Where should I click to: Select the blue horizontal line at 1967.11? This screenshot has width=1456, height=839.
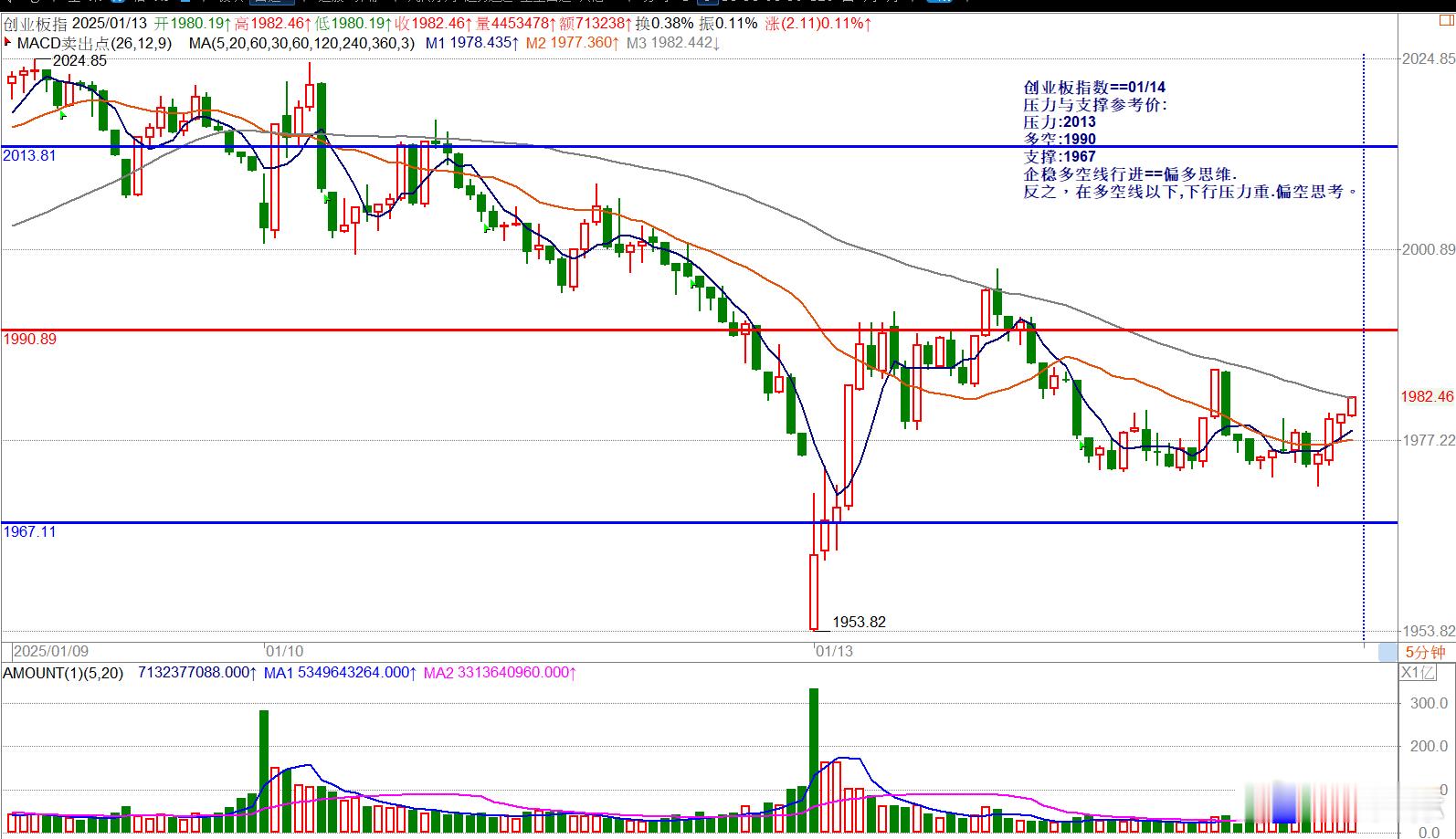[x=699, y=522]
